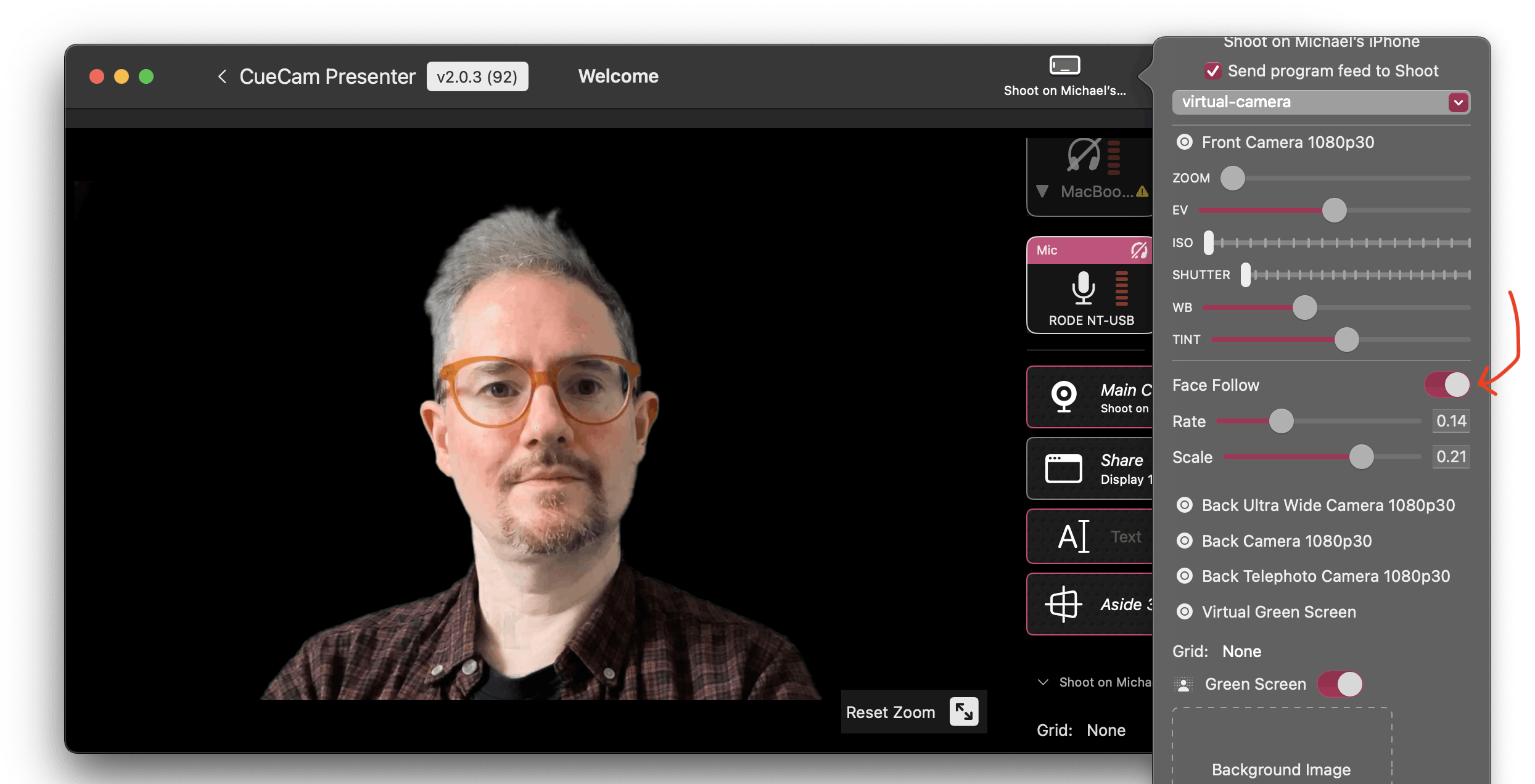Click the Text card cursor icon
This screenshot has width=1535, height=784.
pos(1073,536)
